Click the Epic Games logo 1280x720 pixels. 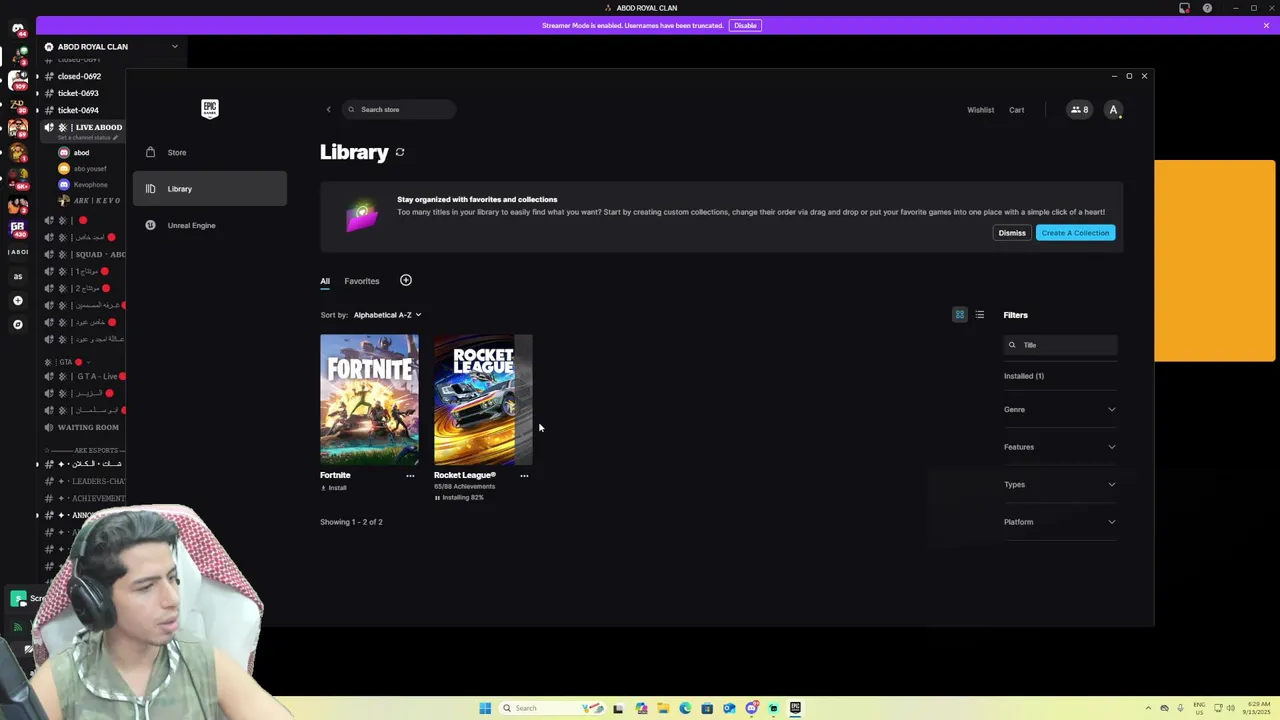[210, 108]
